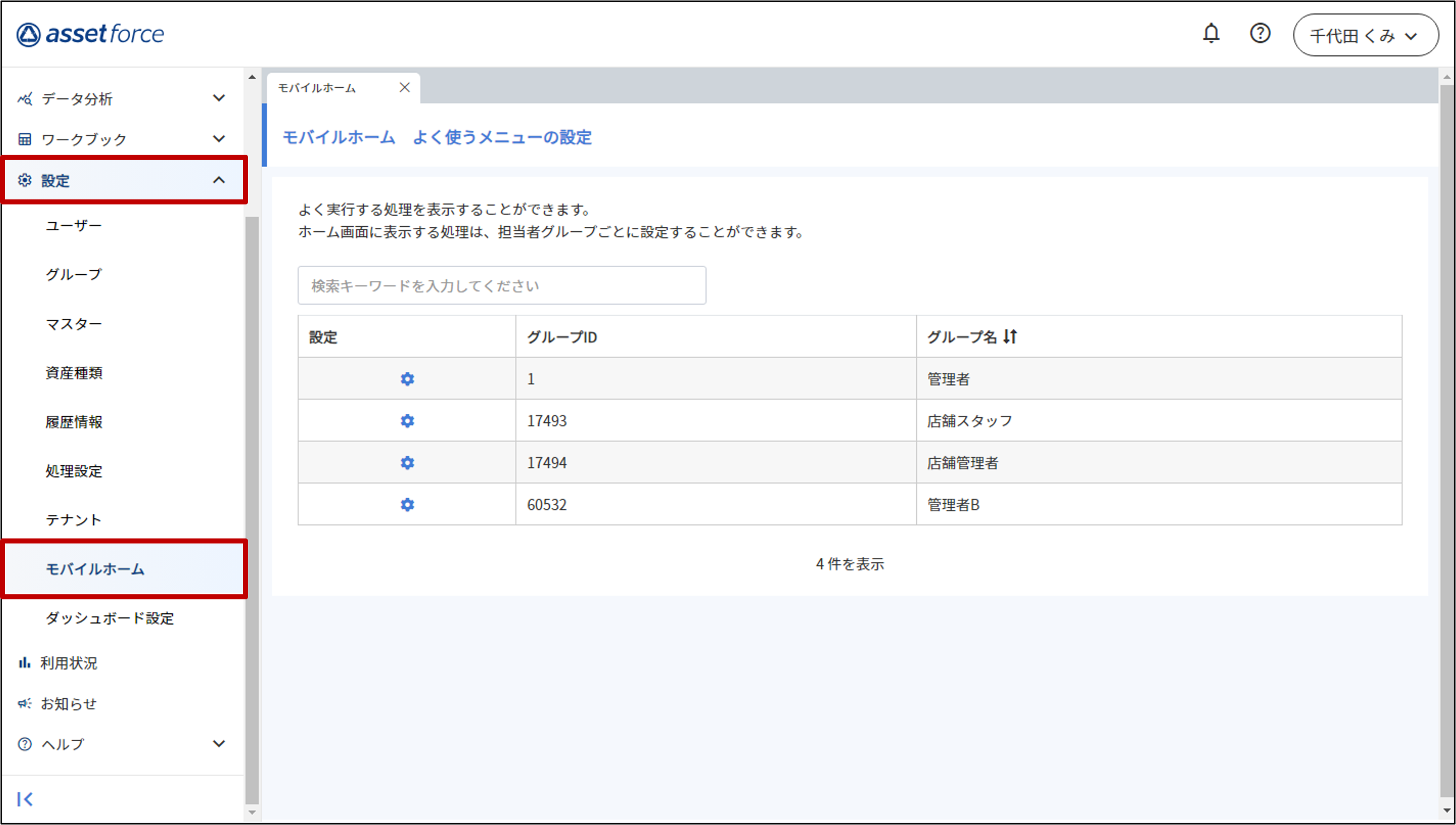Open the 千代田 くみ user dropdown

pos(1365,35)
